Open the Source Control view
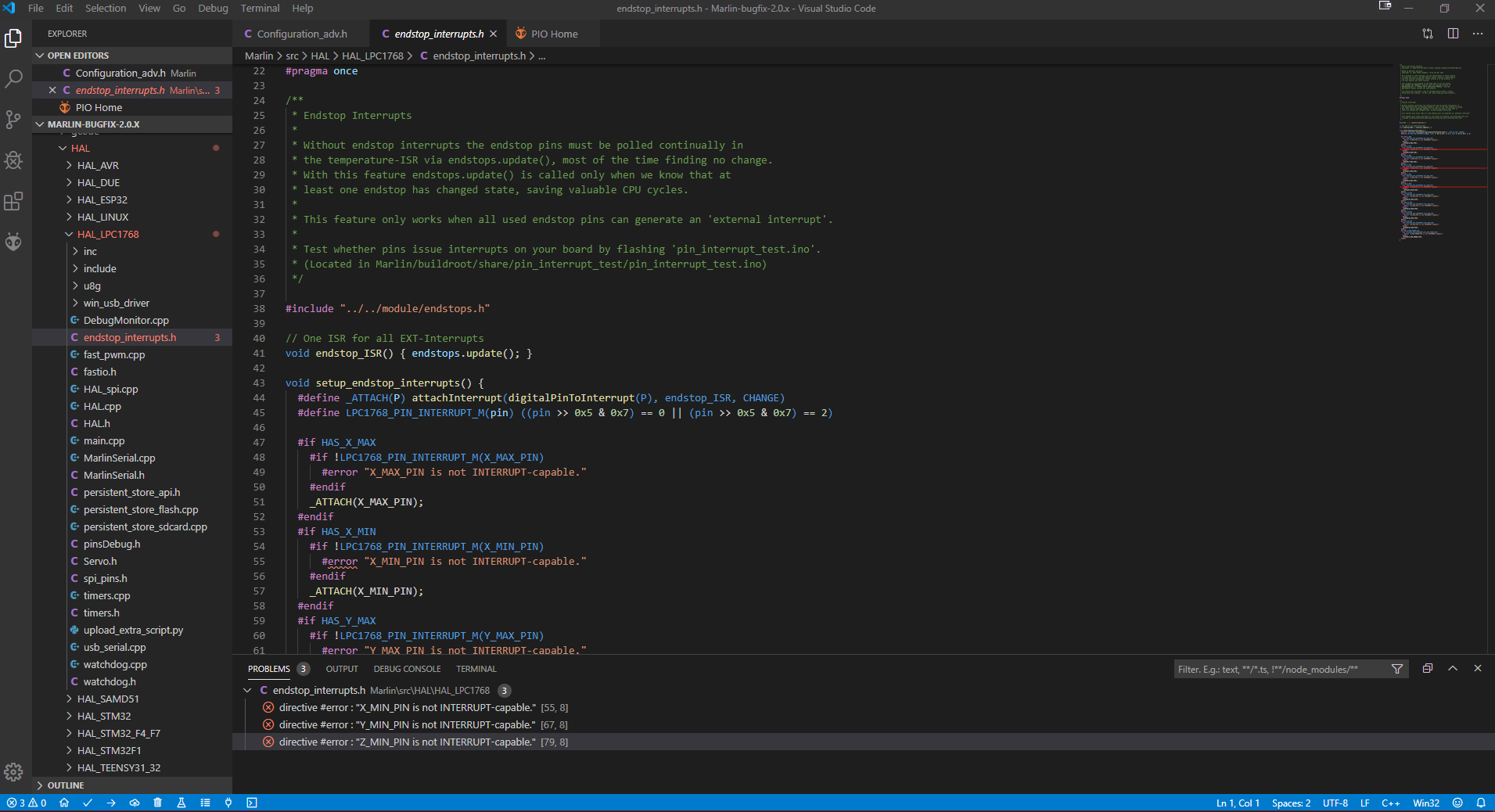The height and width of the screenshot is (812, 1495). [13, 120]
